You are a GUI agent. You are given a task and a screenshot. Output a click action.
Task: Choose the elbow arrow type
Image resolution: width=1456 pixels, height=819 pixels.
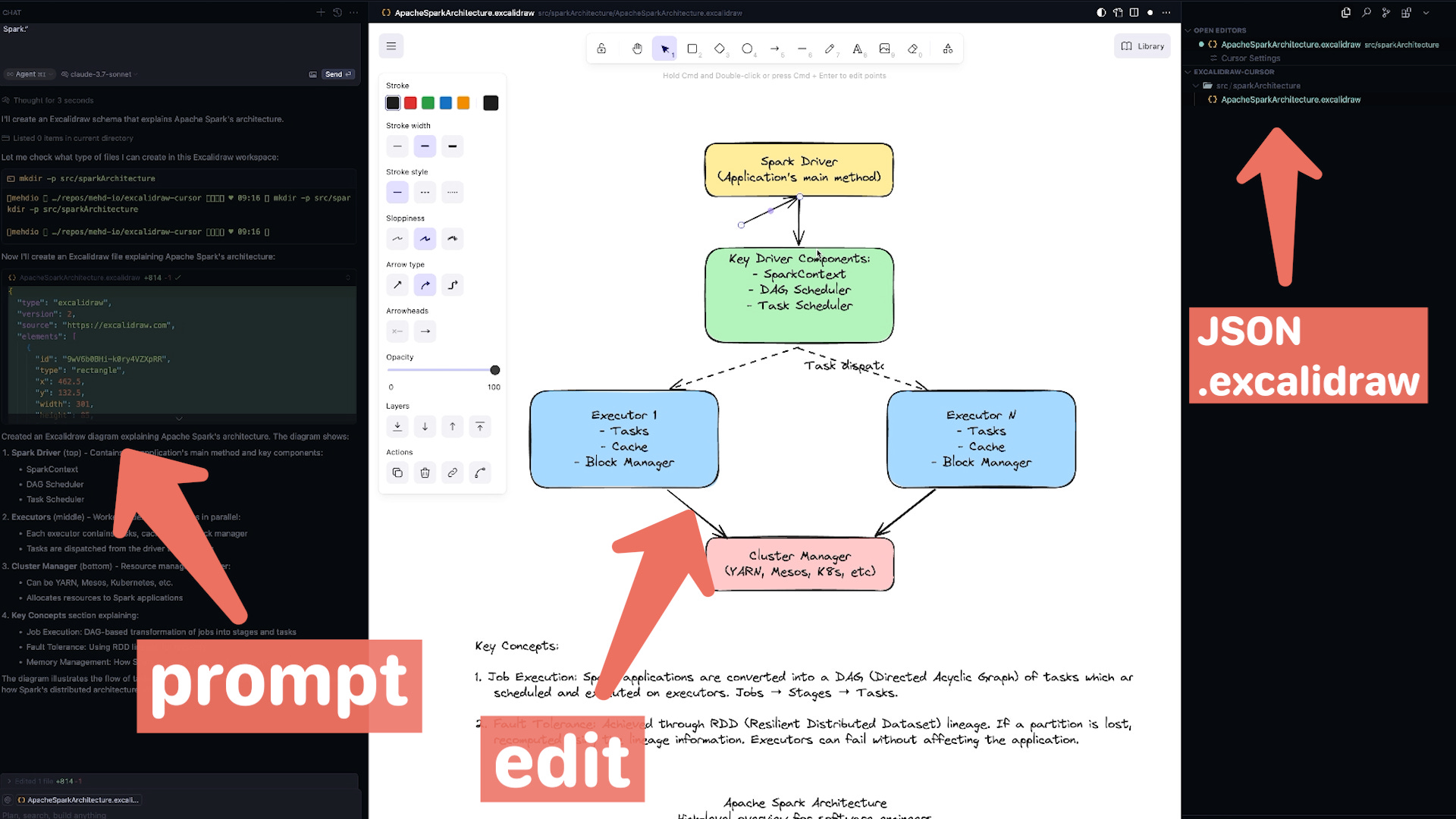pos(453,285)
